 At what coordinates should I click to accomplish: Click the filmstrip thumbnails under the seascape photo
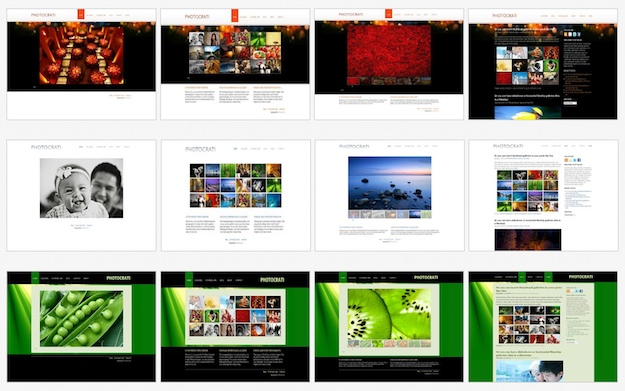[x=389, y=214]
